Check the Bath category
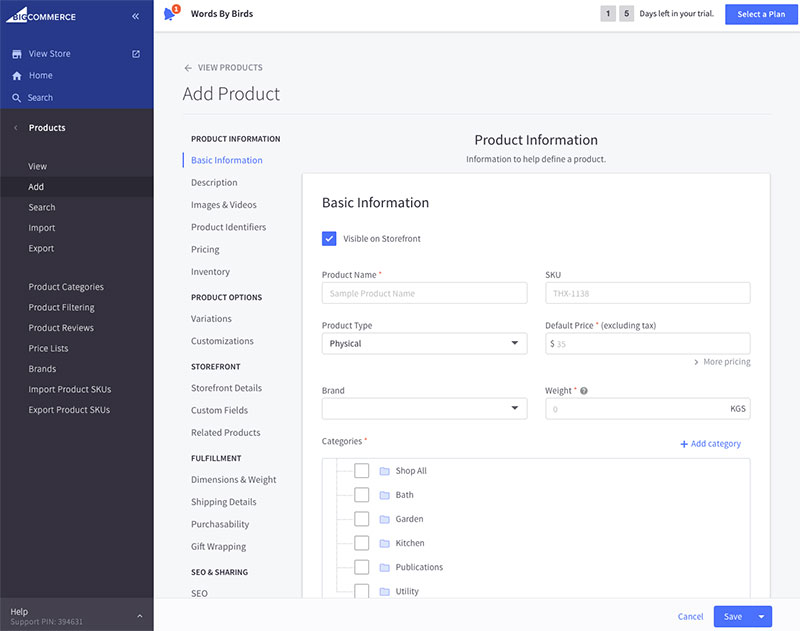800x631 pixels. pyautogui.click(x=362, y=495)
